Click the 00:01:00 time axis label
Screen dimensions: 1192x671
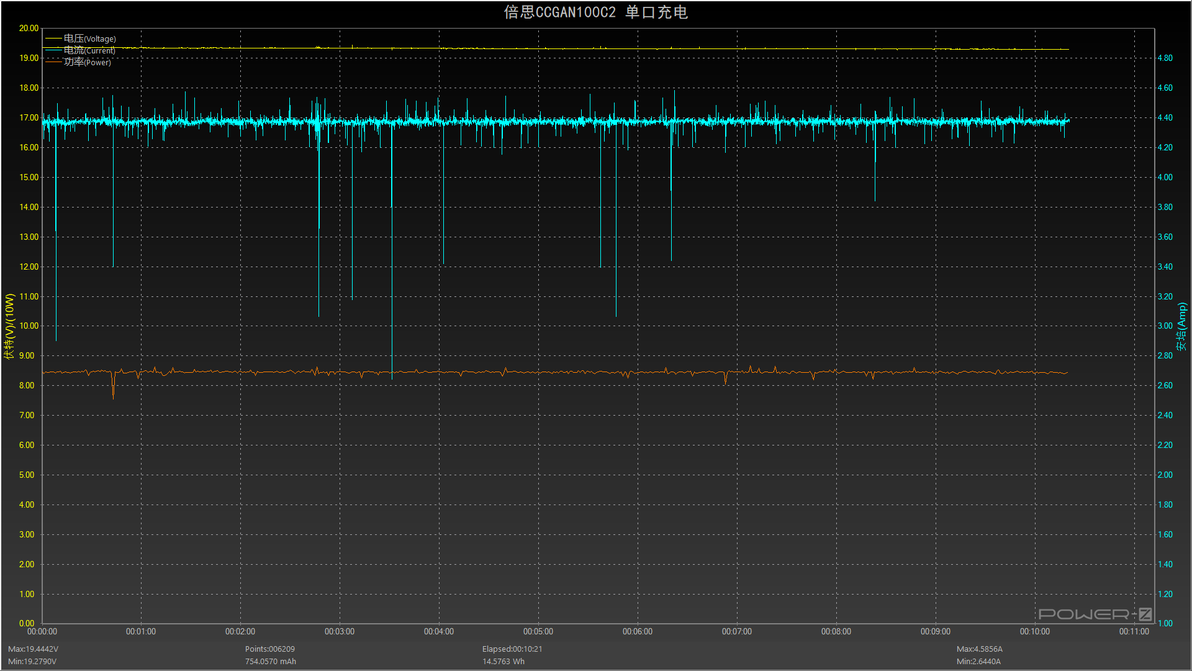point(141,631)
